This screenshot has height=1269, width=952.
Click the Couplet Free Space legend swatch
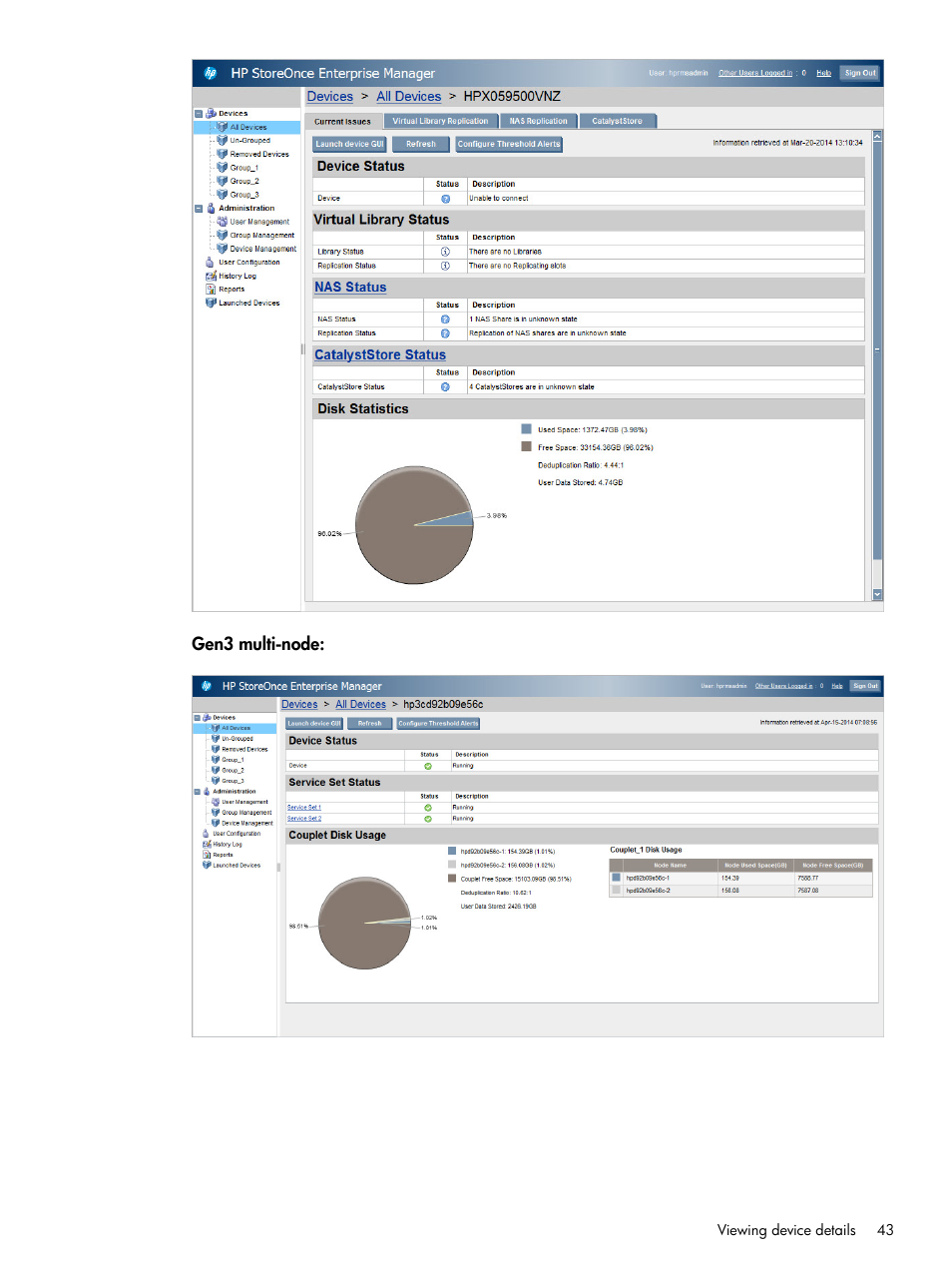coord(452,879)
